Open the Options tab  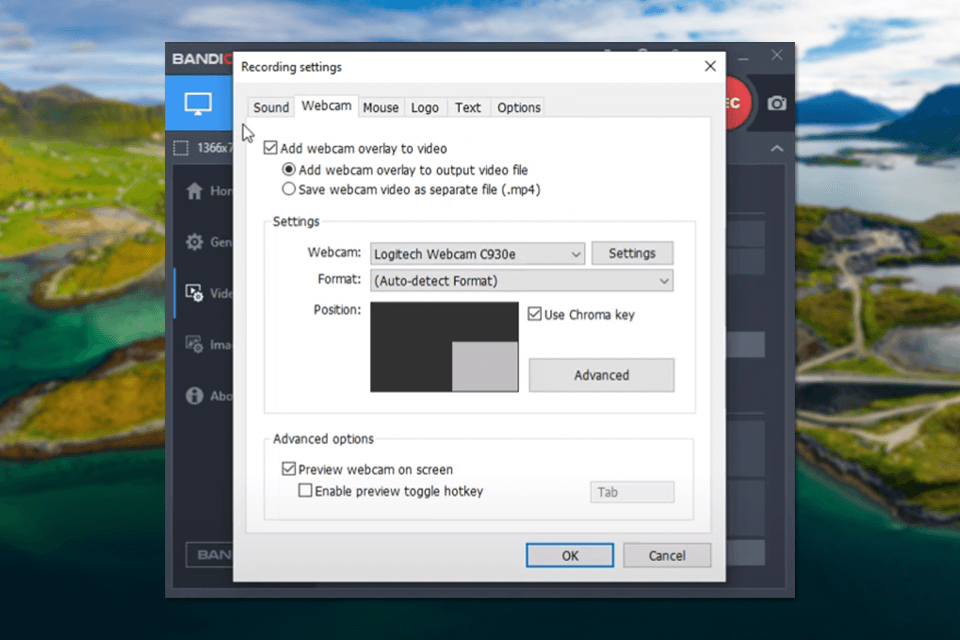click(518, 106)
